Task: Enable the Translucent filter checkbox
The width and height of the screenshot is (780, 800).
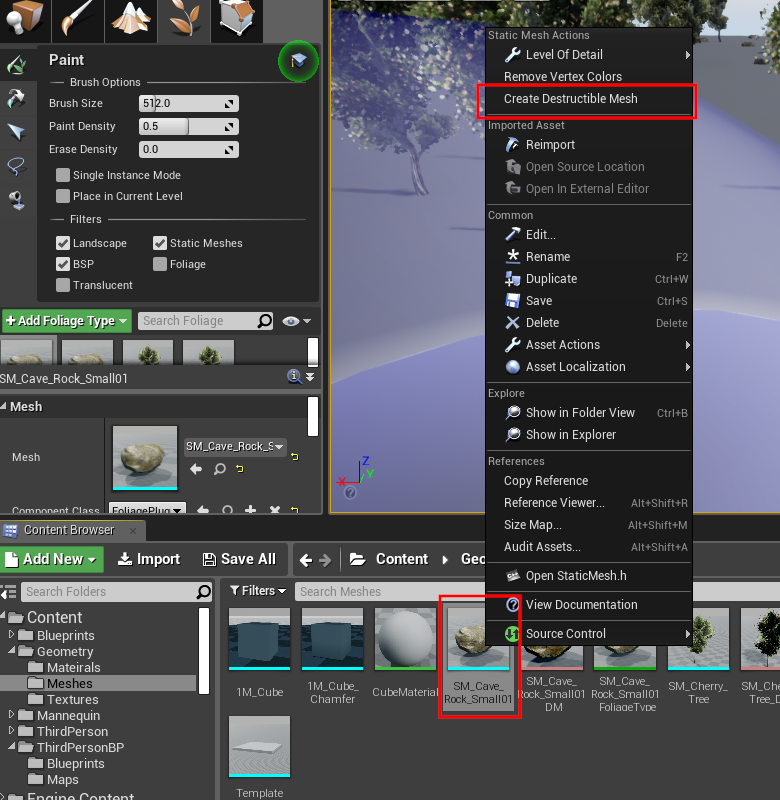Action: coord(63,285)
